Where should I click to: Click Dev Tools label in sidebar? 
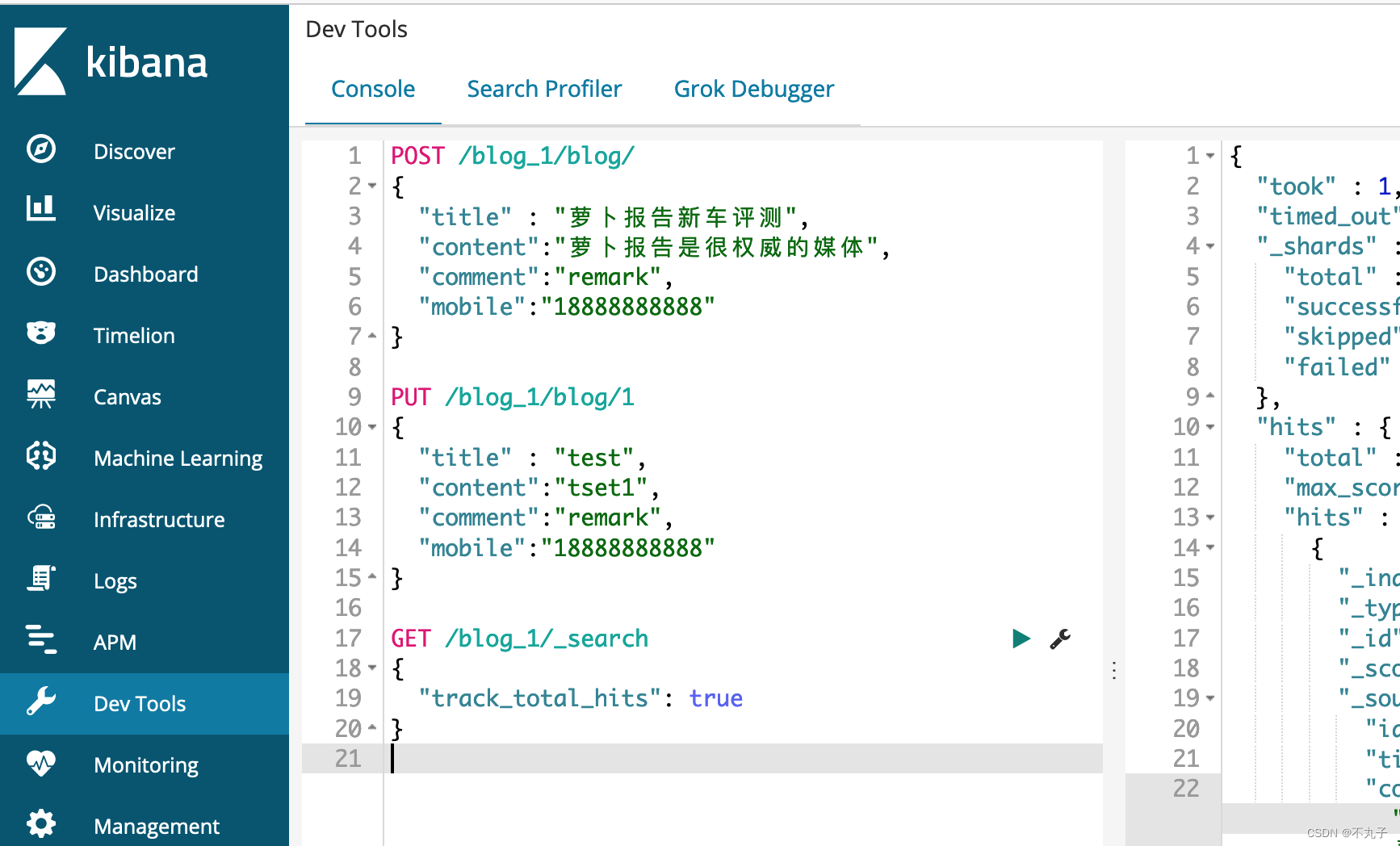click(140, 704)
